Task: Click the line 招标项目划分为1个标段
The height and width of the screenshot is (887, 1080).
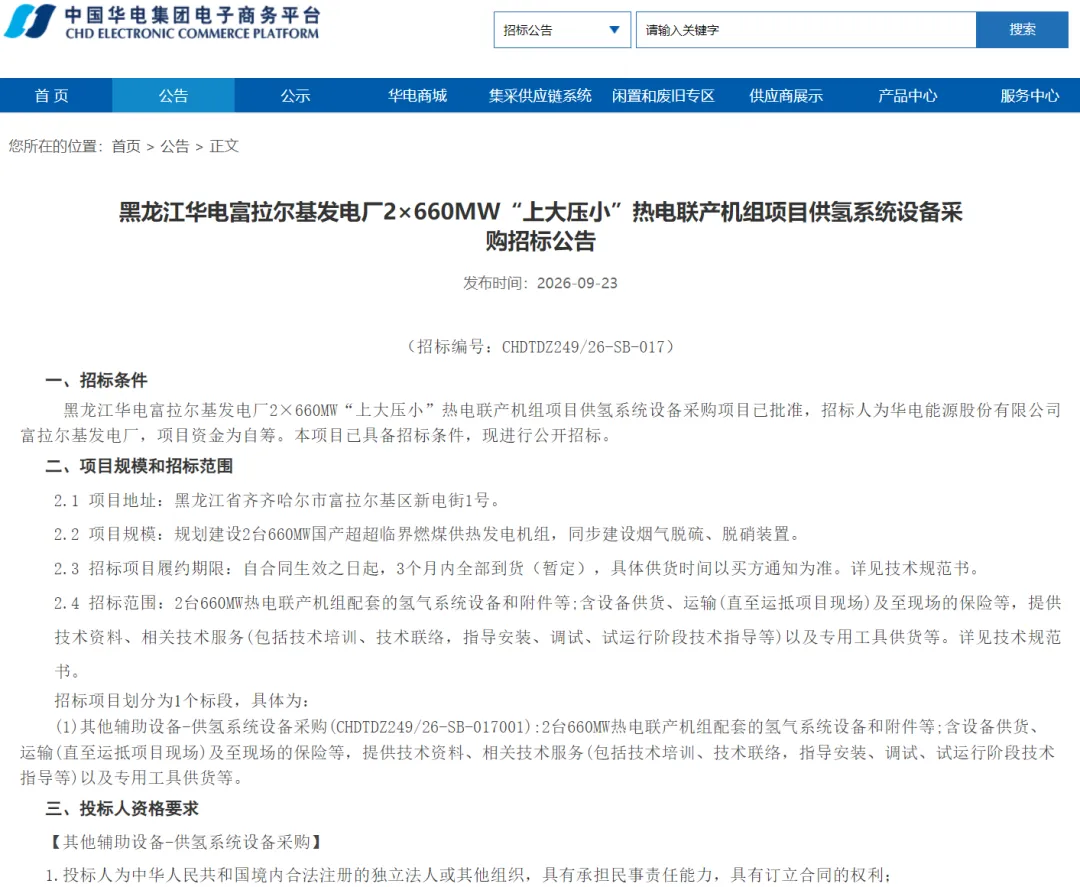Action: click(x=182, y=701)
